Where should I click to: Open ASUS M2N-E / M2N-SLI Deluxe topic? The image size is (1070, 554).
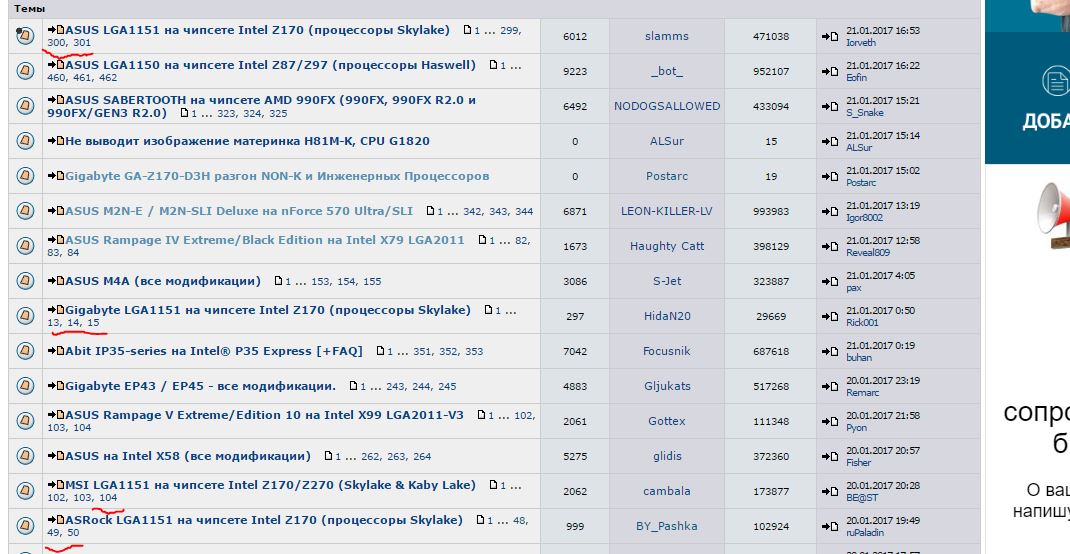[x=239, y=212]
